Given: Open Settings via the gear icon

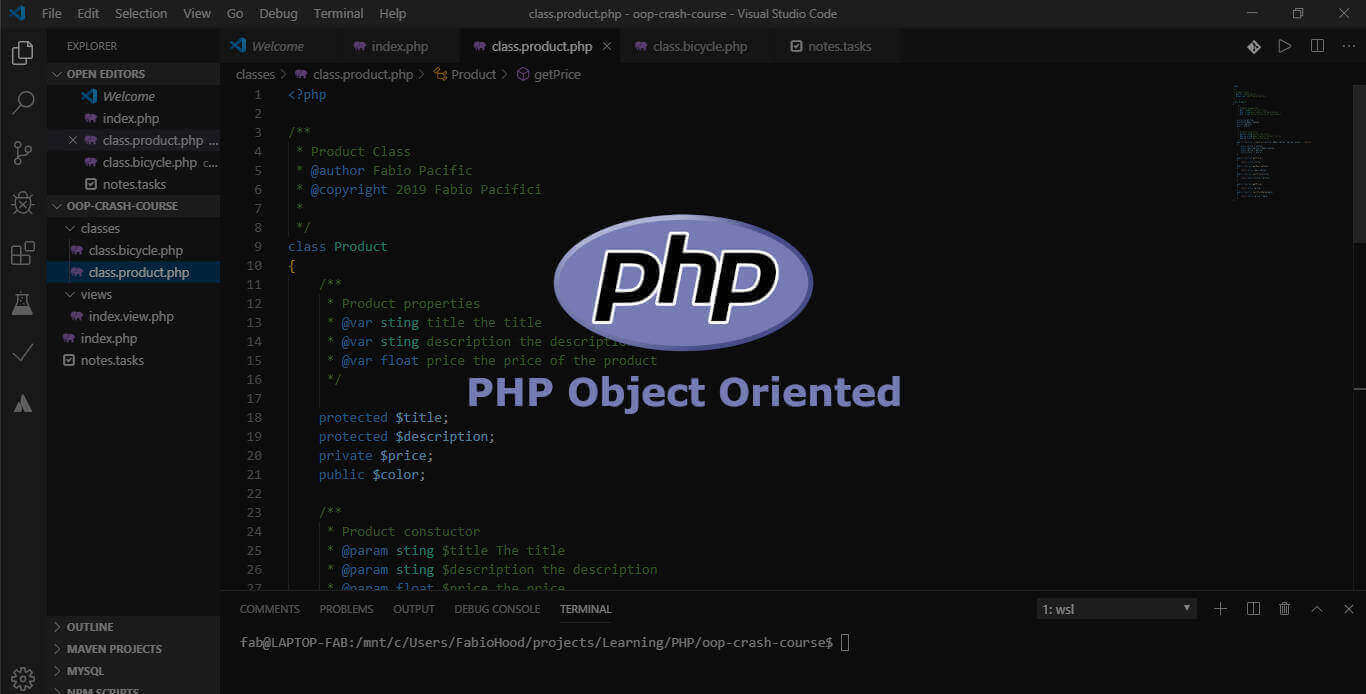Looking at the screenshot, I should pos(20,678).
